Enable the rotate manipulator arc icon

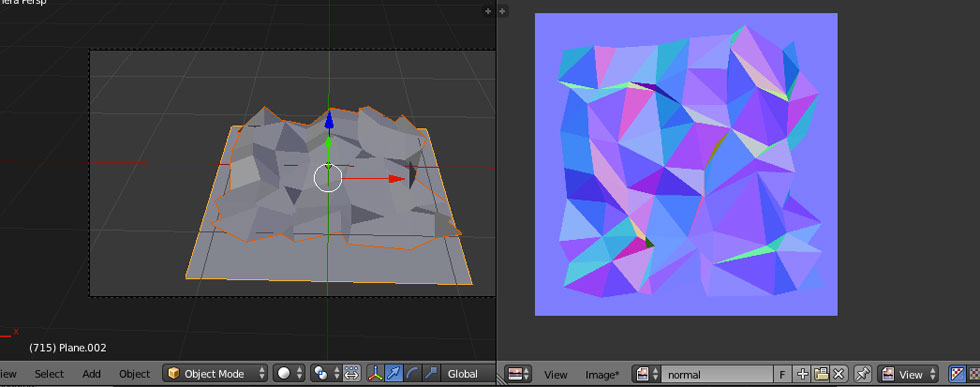[x=412, y=374]
